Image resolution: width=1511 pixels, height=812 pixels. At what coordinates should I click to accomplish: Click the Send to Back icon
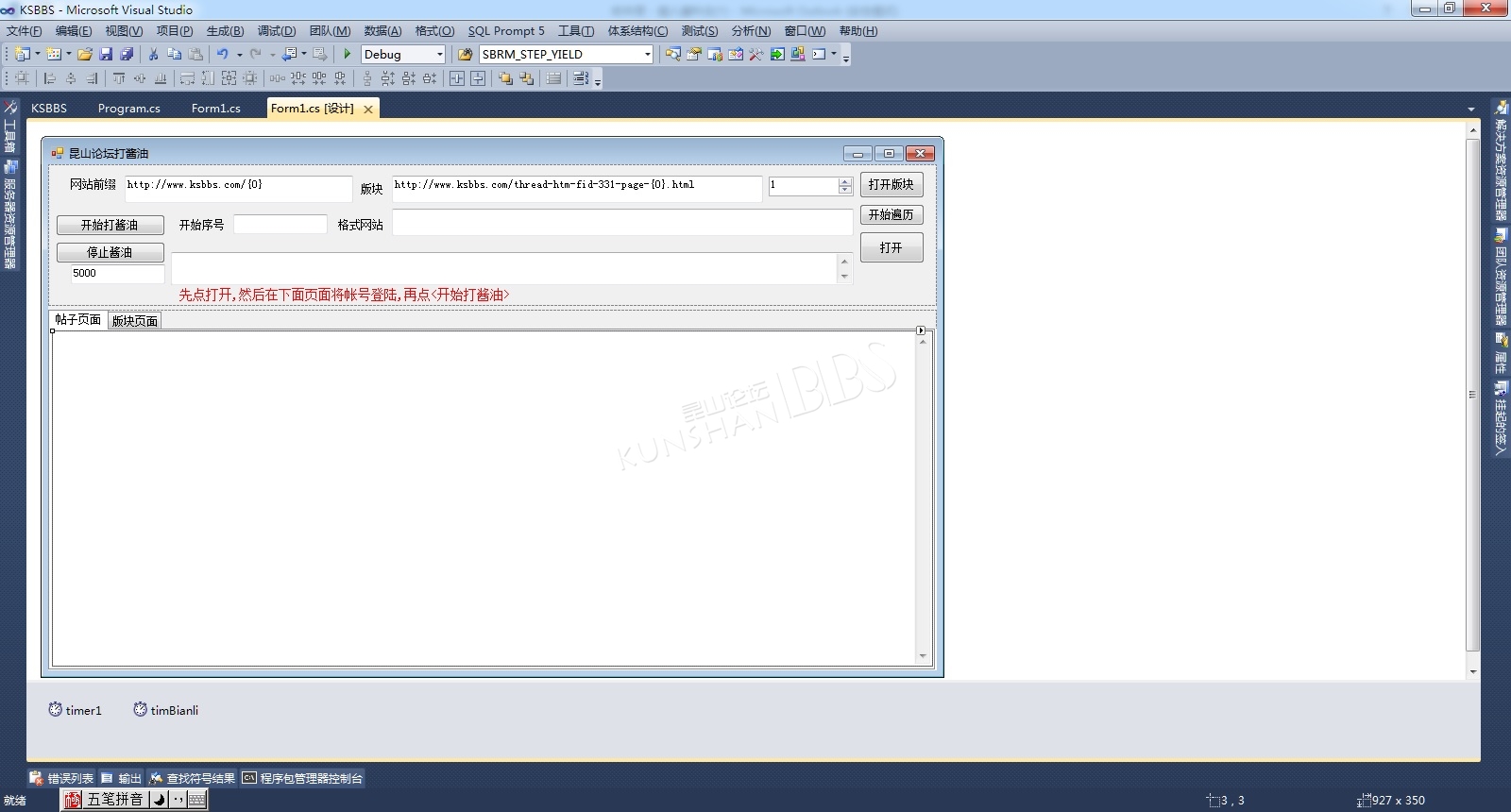click(526, 78)
